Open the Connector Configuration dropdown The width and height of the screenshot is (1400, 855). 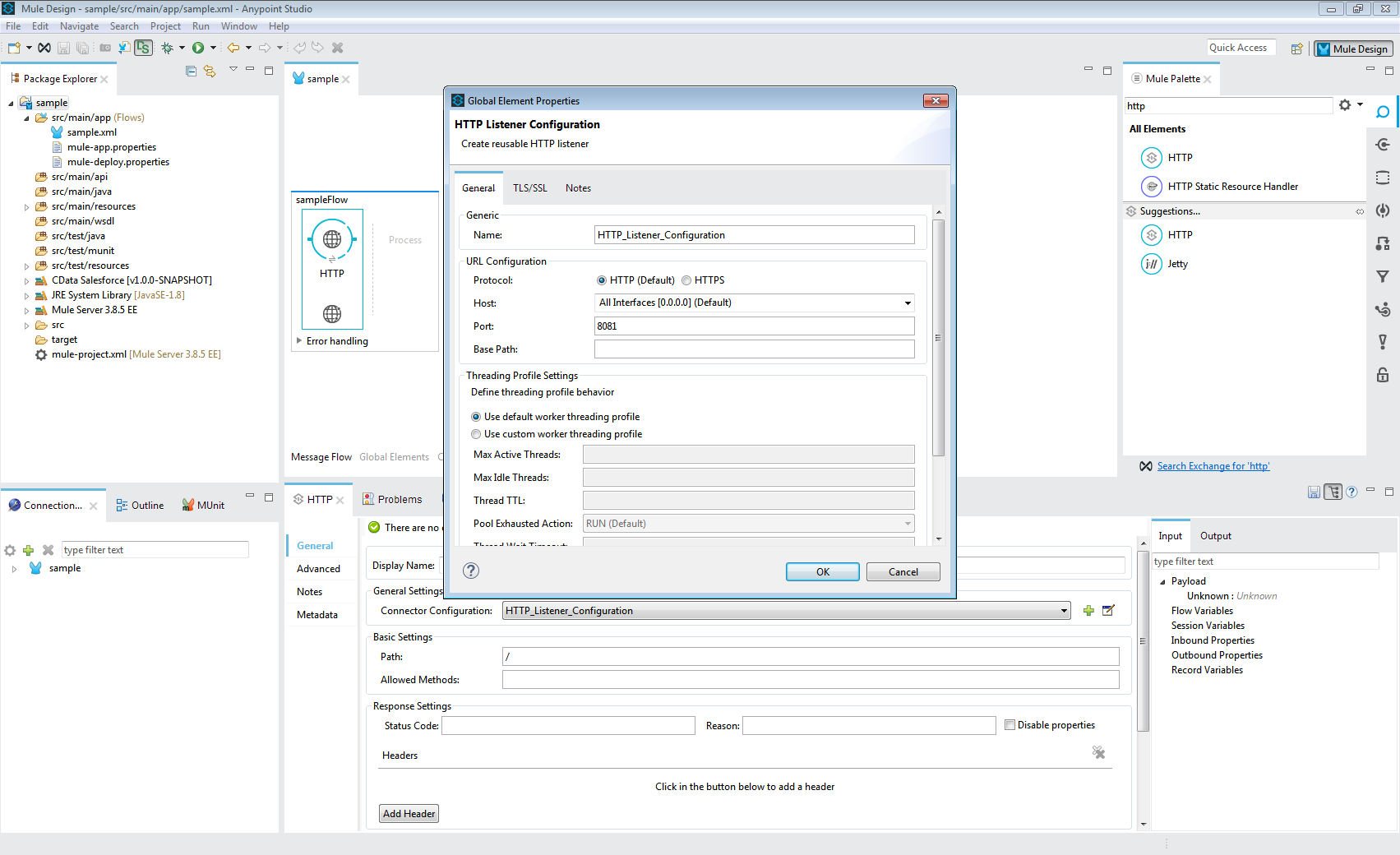[x=1064, y=611]
